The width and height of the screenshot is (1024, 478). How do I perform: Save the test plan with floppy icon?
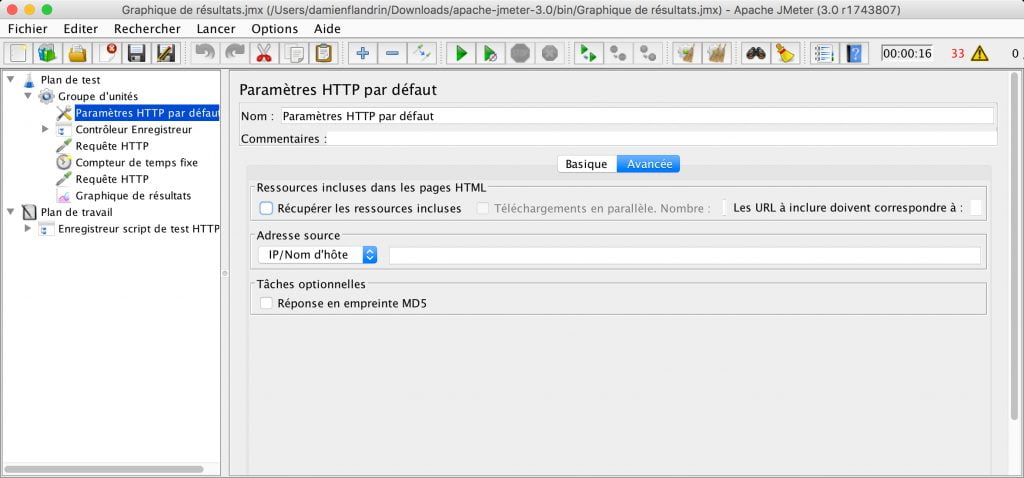[136, 53]
